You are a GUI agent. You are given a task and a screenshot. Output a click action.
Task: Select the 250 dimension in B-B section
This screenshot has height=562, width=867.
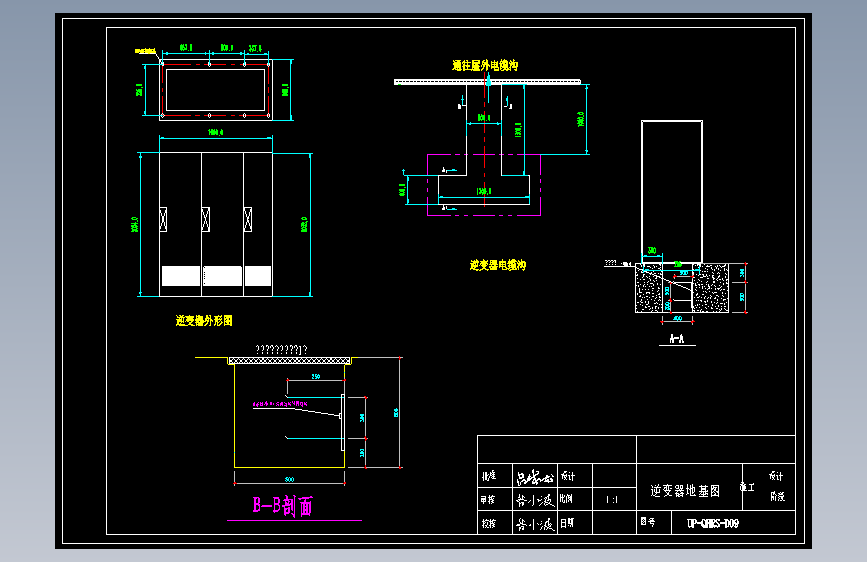pyautogui.click(x=316, y=376)
